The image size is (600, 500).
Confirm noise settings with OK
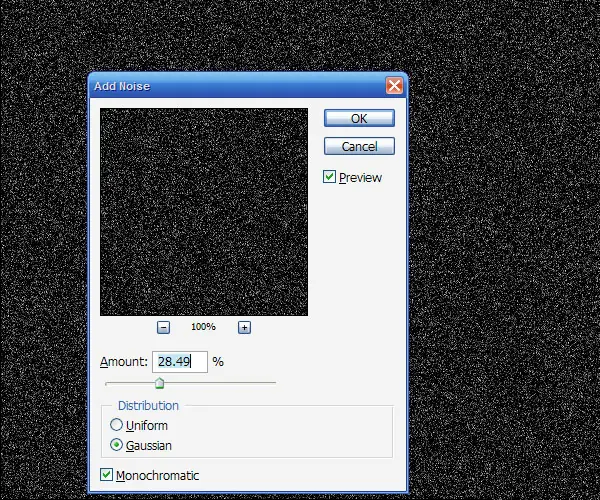click(x=359, y=118)
